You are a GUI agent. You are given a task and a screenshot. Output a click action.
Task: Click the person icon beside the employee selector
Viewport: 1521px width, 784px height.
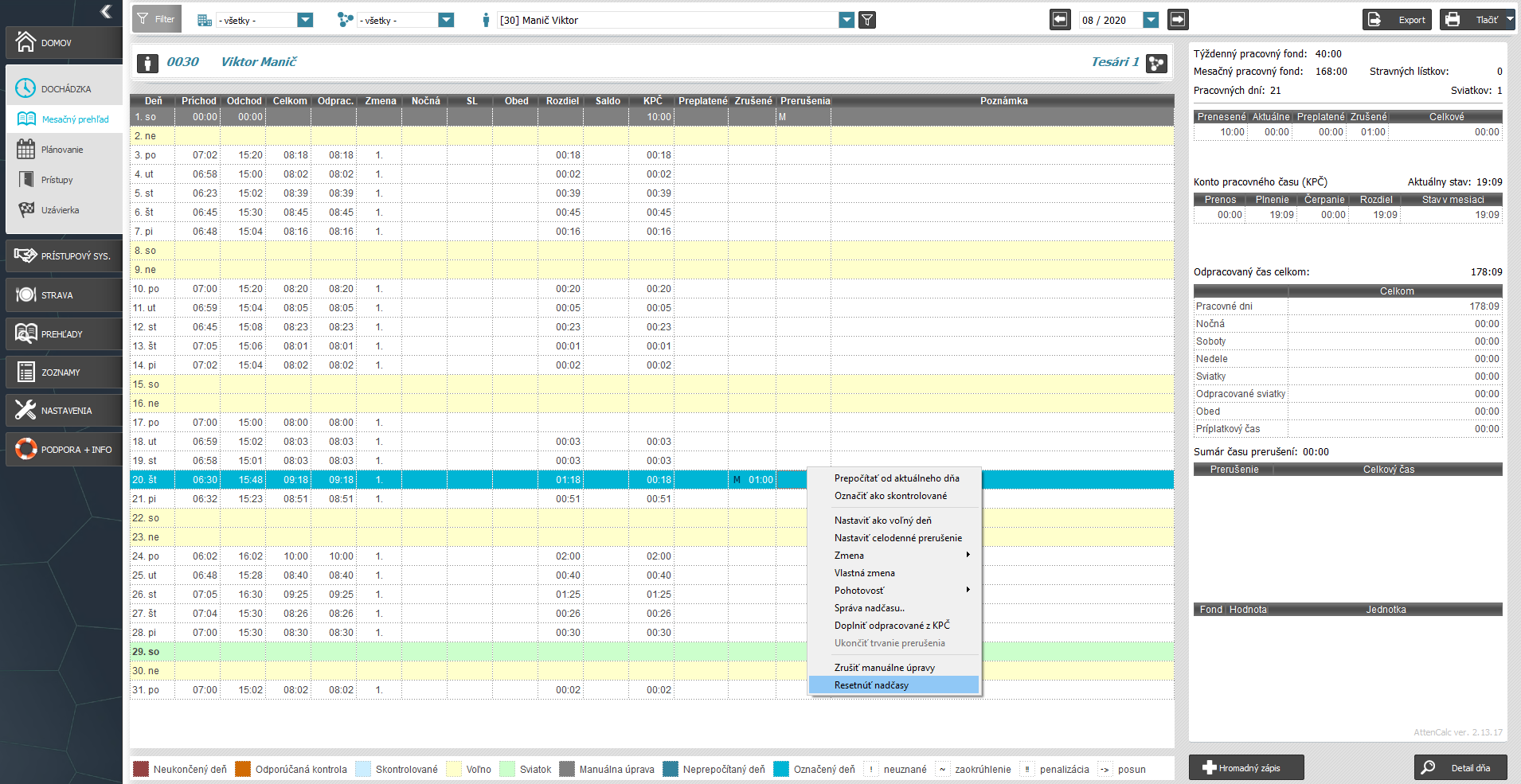[486, 20]
